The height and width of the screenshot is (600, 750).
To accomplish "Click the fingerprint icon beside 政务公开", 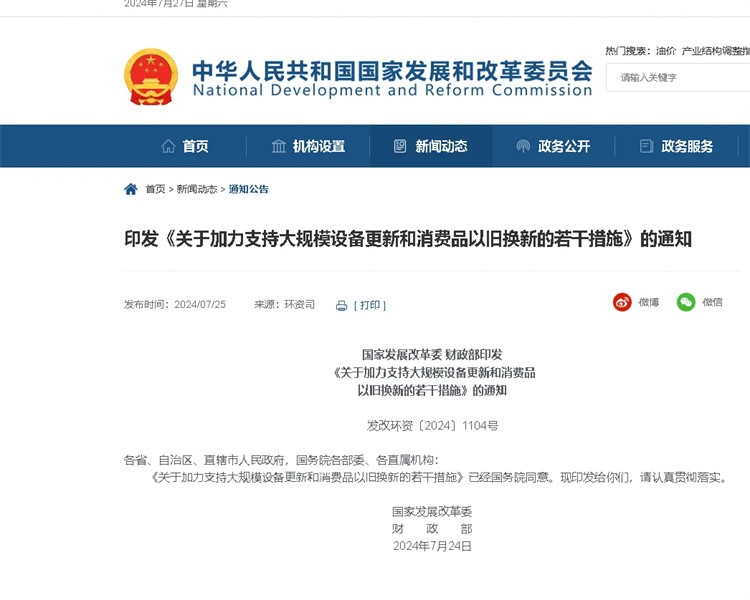I will (x=523, y=146).
